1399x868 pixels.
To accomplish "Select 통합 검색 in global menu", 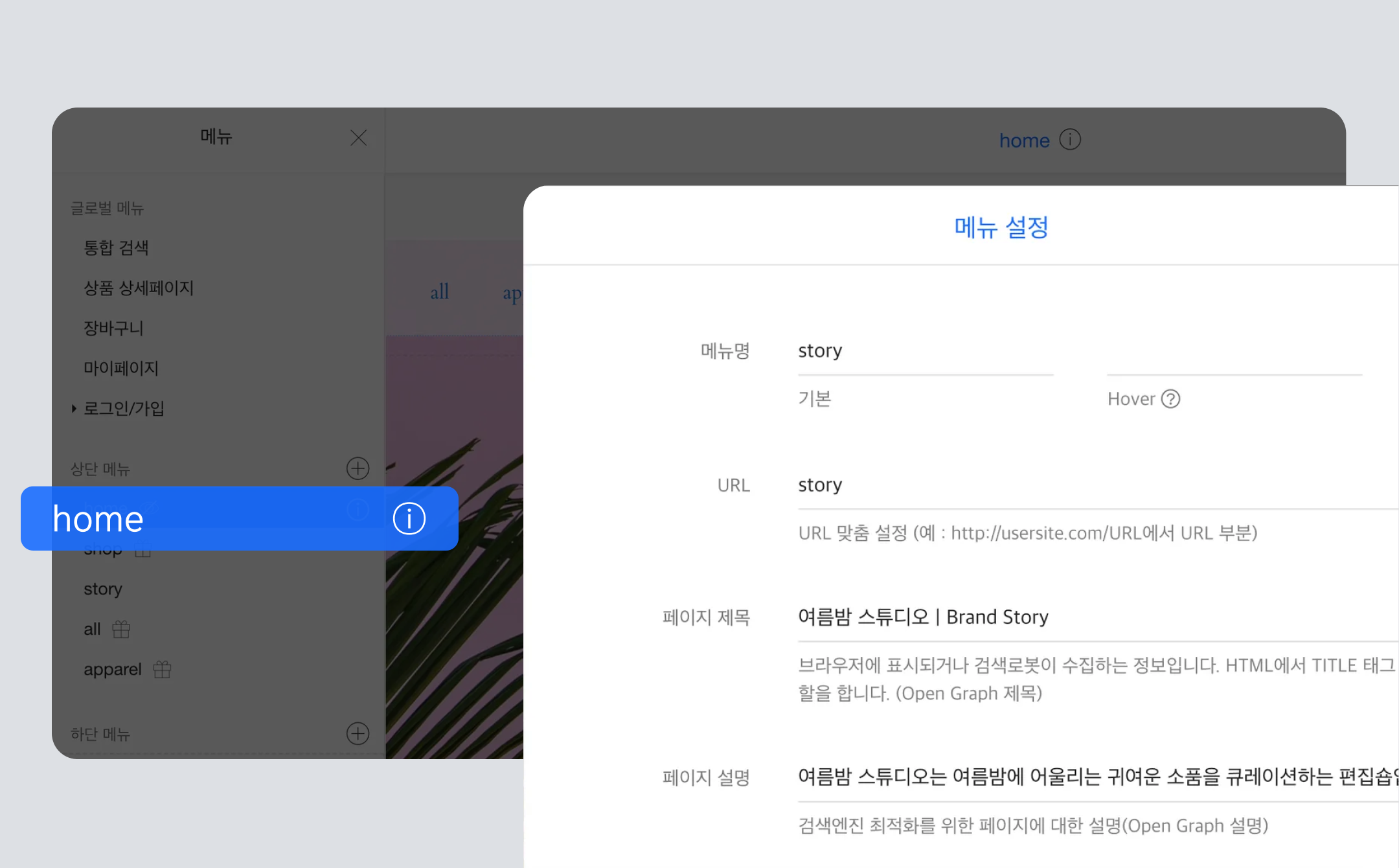I will tap(117, 247).
